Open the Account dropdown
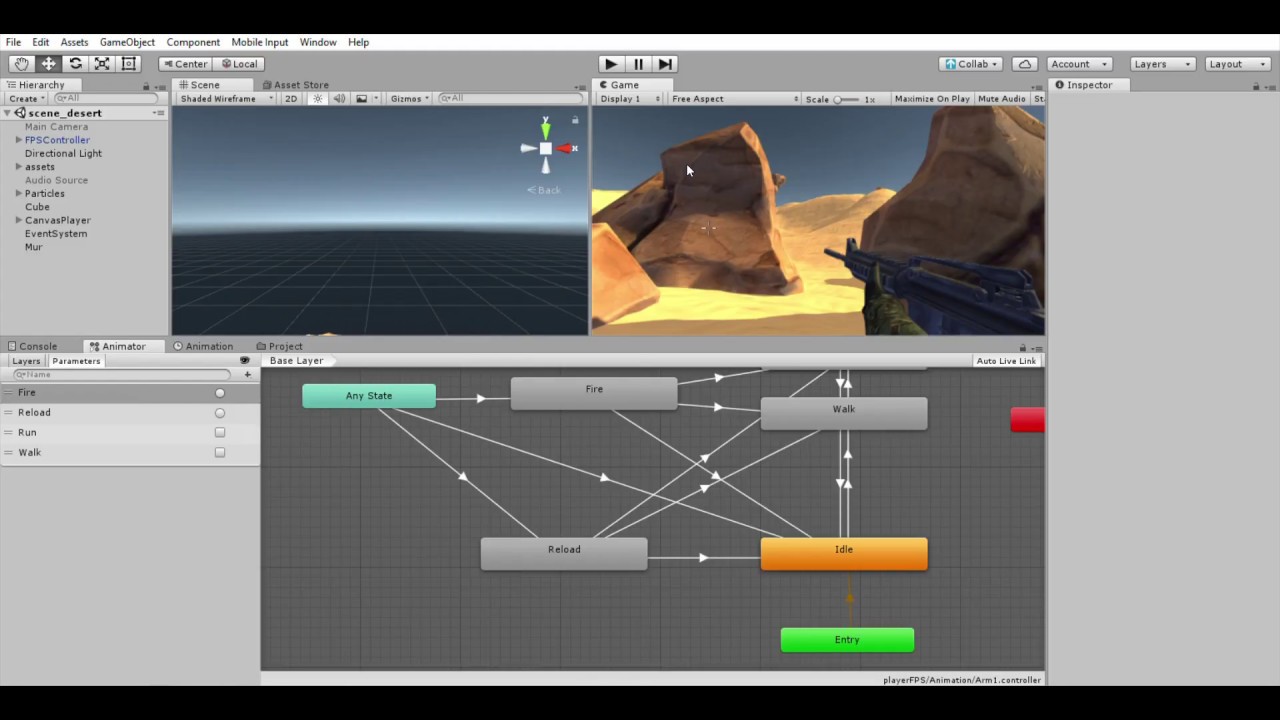 [1078, 64]
